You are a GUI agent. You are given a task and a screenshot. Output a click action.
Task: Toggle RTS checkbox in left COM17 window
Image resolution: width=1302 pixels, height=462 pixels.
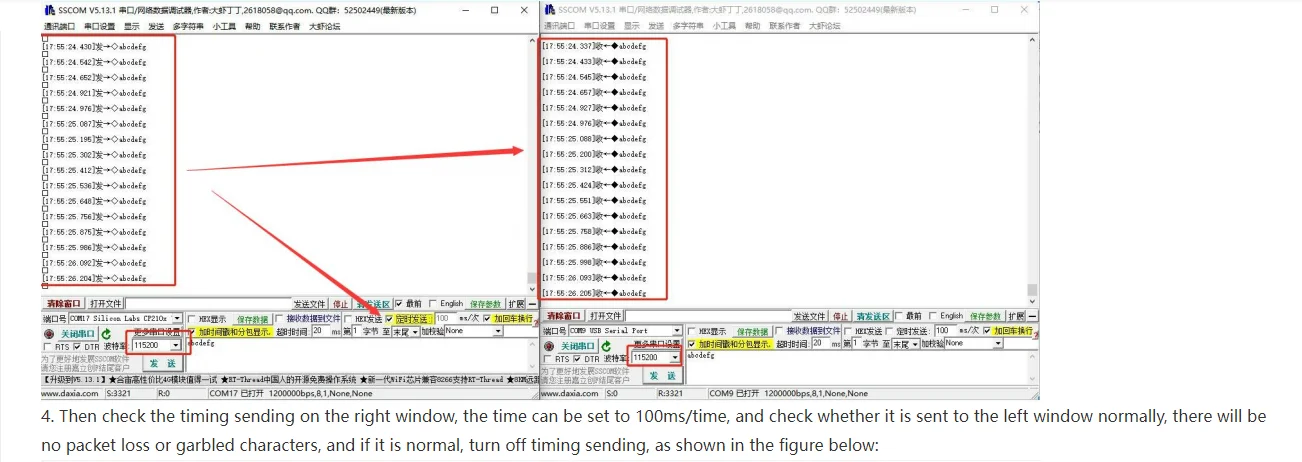pyautogui.click(x=47, y=346)
